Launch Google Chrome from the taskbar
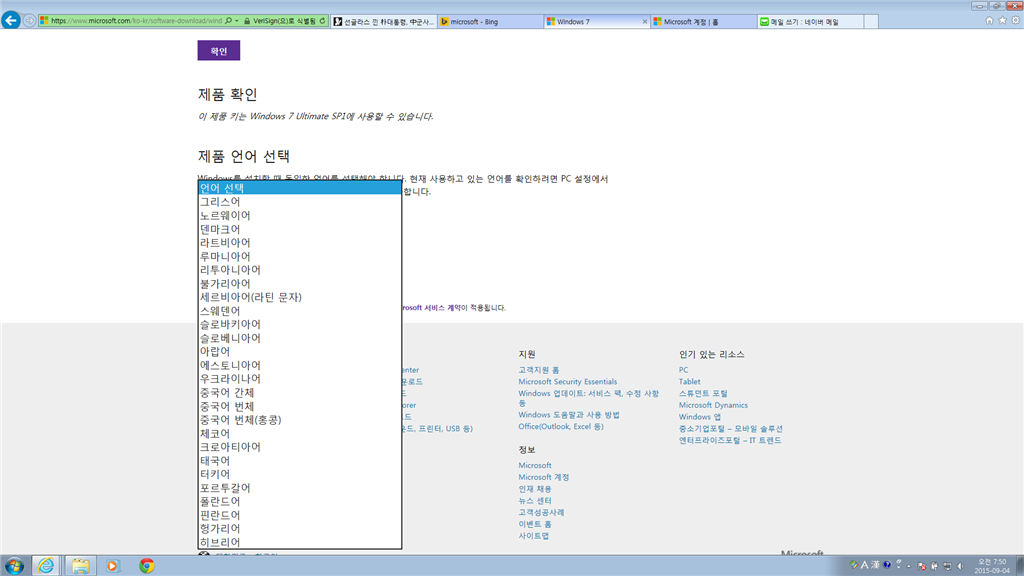 [x=146, y=566]
